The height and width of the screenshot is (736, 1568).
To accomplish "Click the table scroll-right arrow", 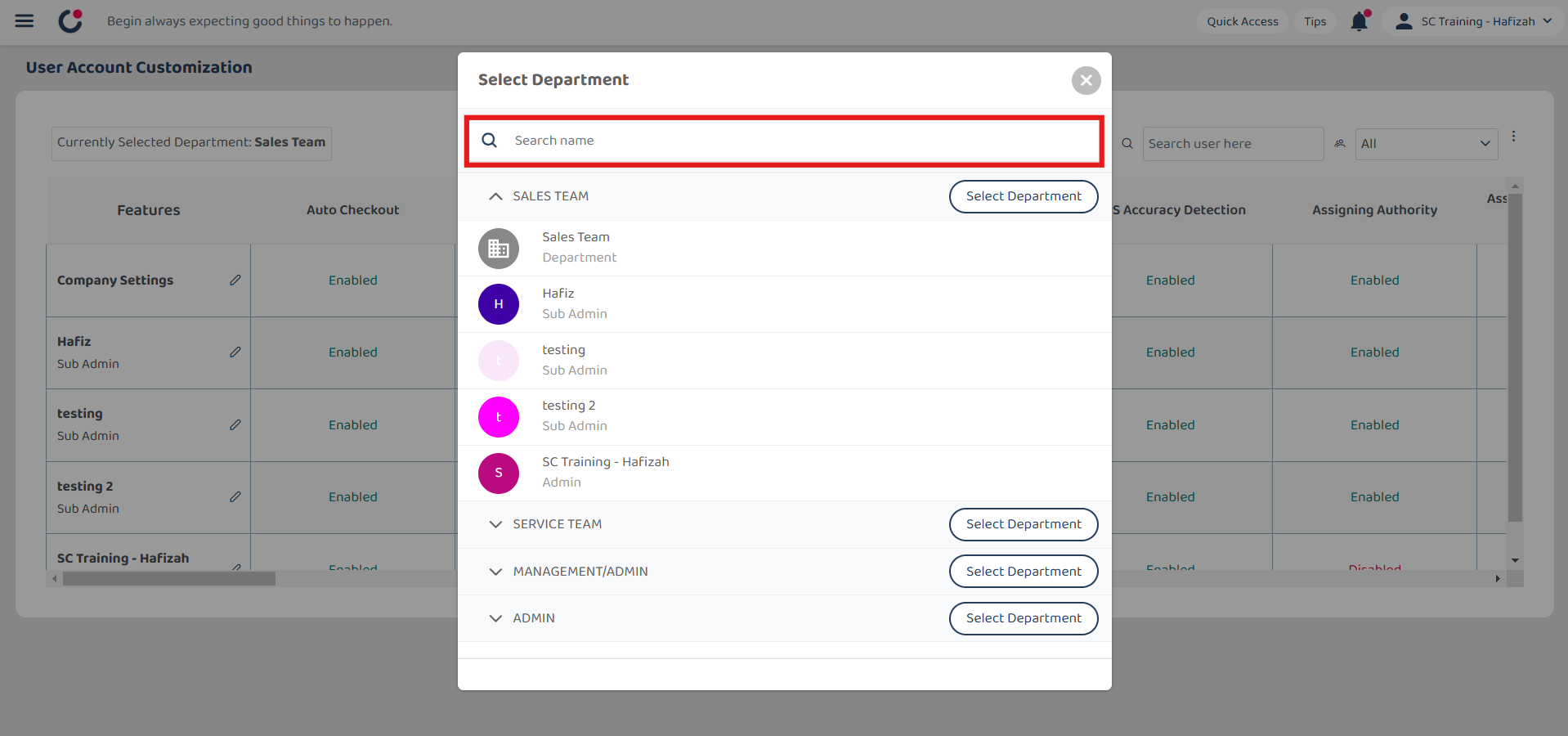I will pyautogui.click(x=1498, y=579).
